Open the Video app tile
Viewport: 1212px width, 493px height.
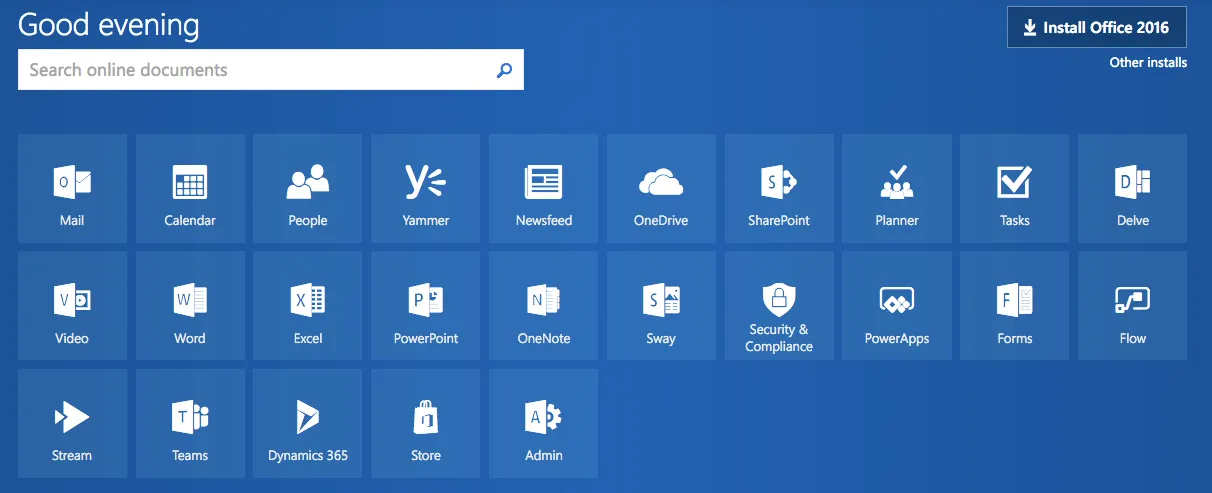pyautogui.click(x=72, y=306)
